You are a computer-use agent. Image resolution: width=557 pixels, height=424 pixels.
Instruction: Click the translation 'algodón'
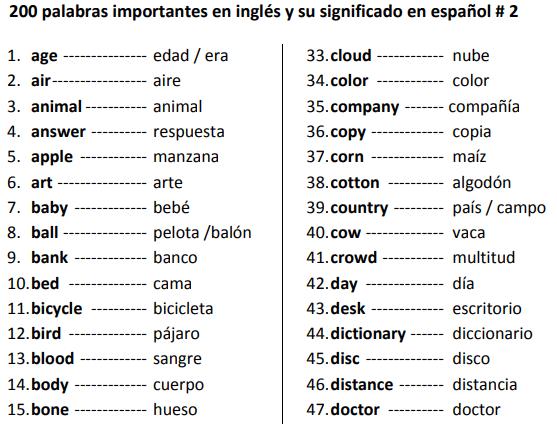coord(482,183)
